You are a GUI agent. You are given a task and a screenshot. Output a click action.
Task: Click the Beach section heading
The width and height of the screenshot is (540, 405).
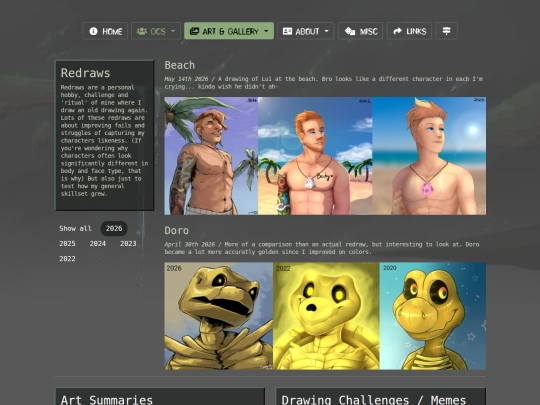tap(179, 65)
